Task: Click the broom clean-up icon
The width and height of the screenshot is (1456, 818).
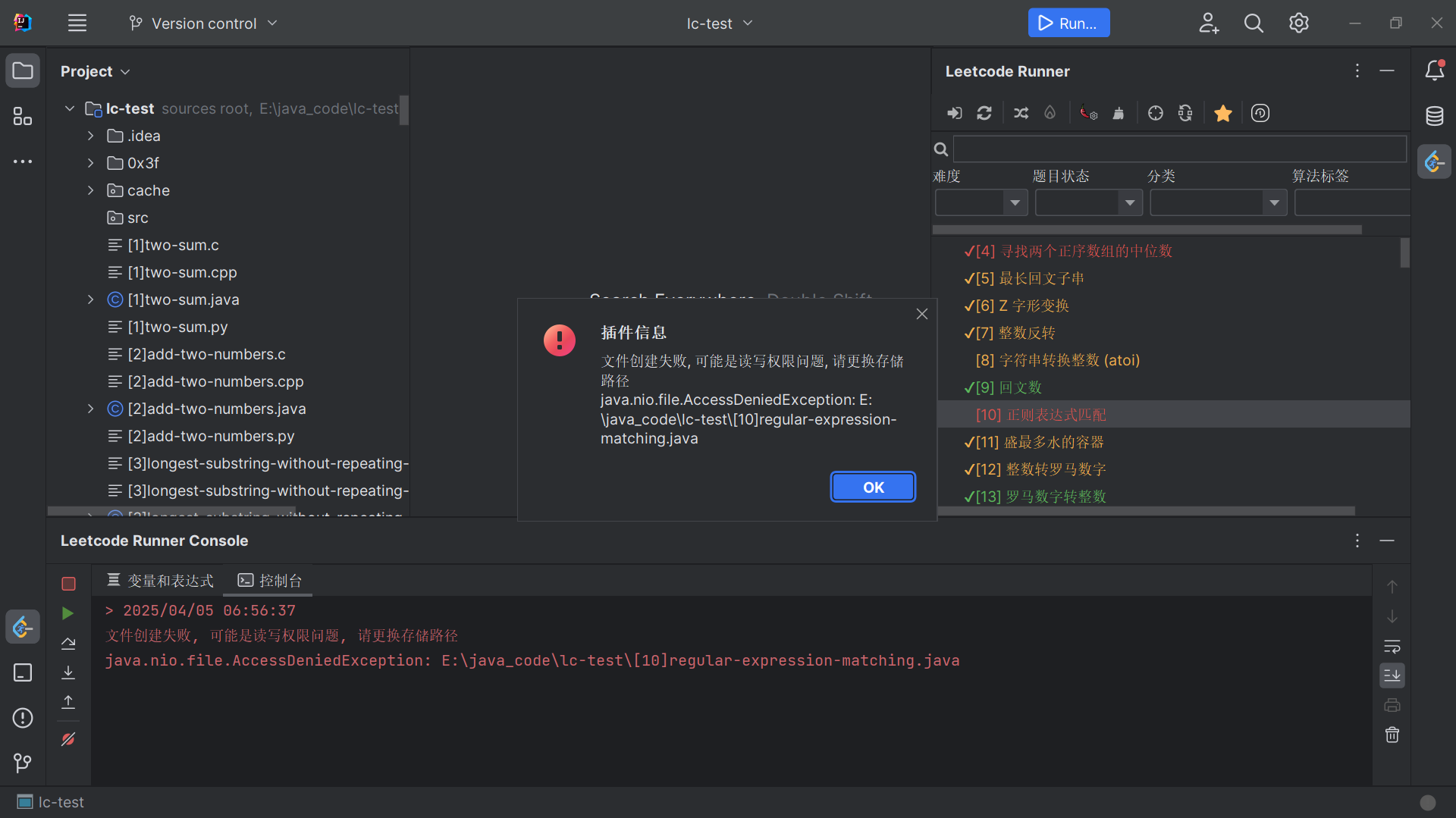Action: click(x=1119, y=113)
